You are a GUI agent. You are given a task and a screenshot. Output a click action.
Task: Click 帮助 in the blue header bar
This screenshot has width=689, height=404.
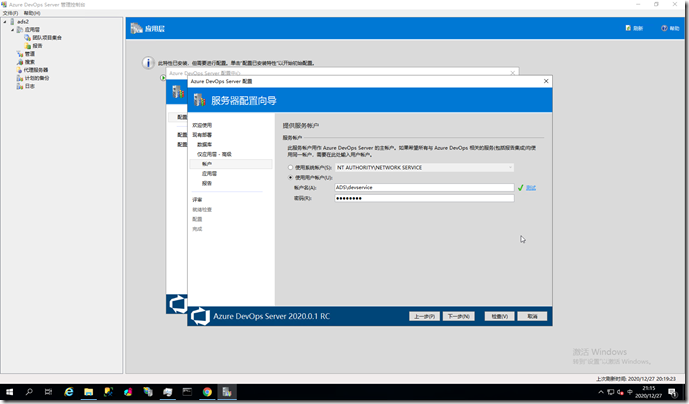pos(670,28)
